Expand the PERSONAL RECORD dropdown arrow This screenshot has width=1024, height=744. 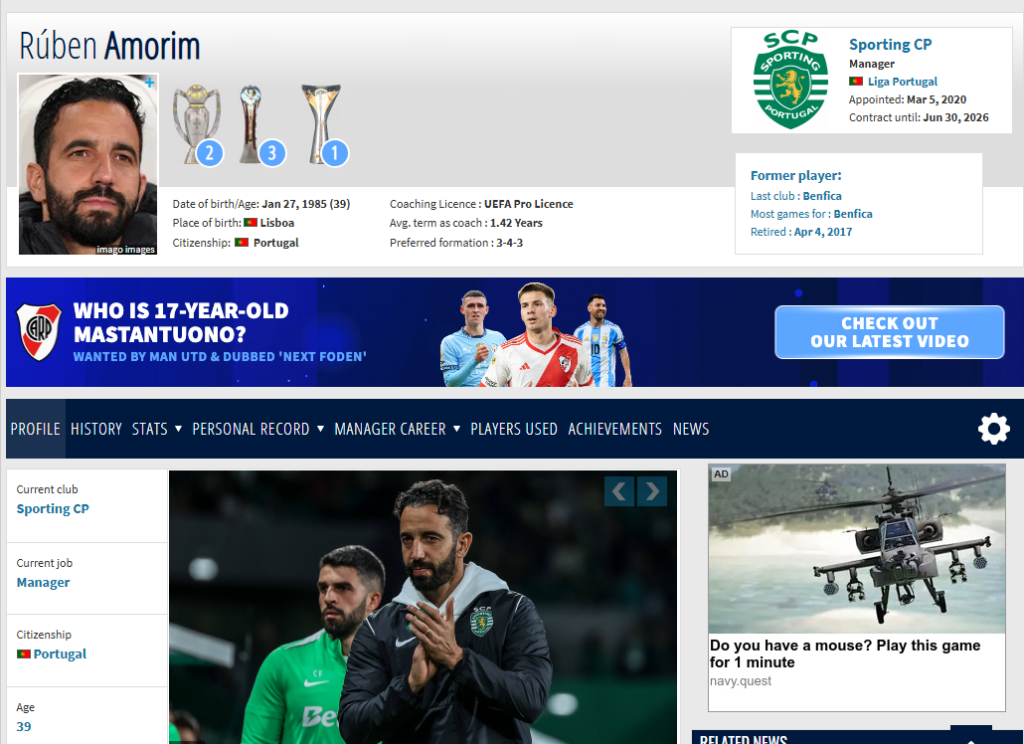[320, 429]
